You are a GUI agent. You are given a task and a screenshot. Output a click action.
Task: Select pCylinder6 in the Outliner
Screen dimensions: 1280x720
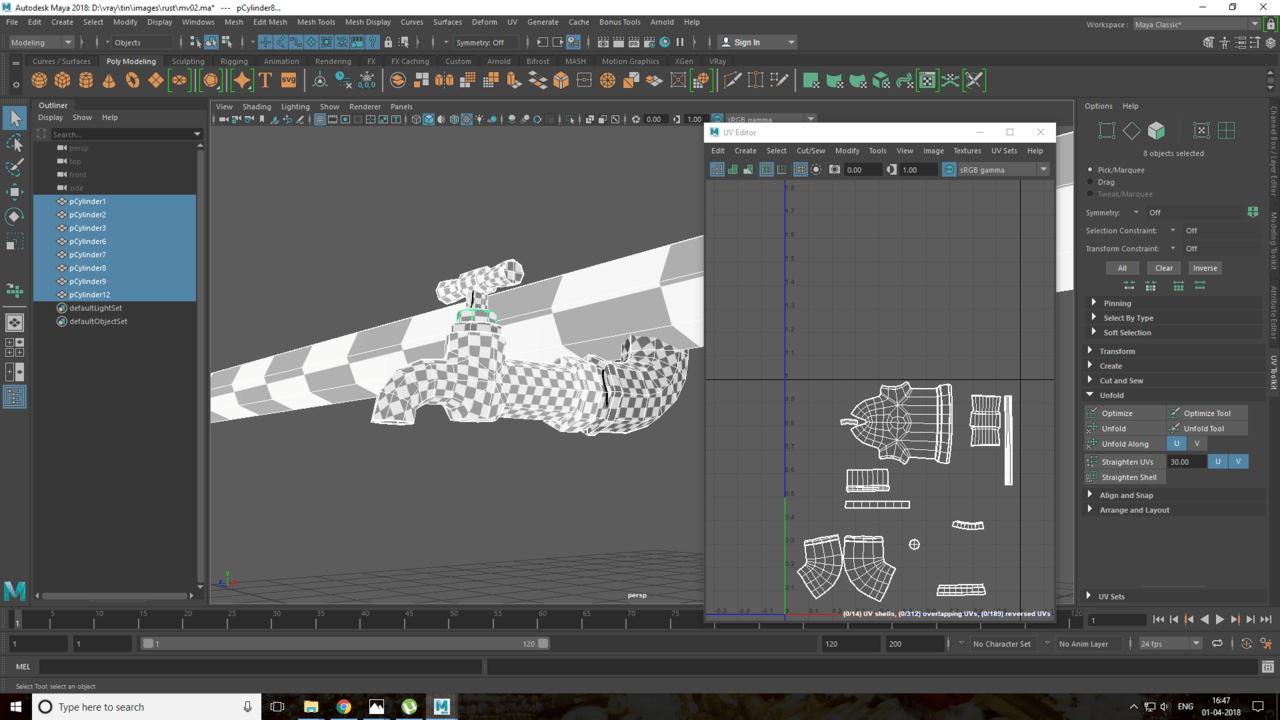[x=88, y=241]
